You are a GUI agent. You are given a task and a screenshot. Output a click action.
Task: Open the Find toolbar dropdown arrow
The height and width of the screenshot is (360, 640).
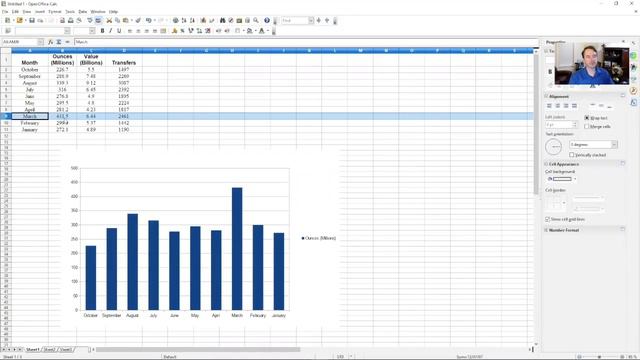(311, 20)
